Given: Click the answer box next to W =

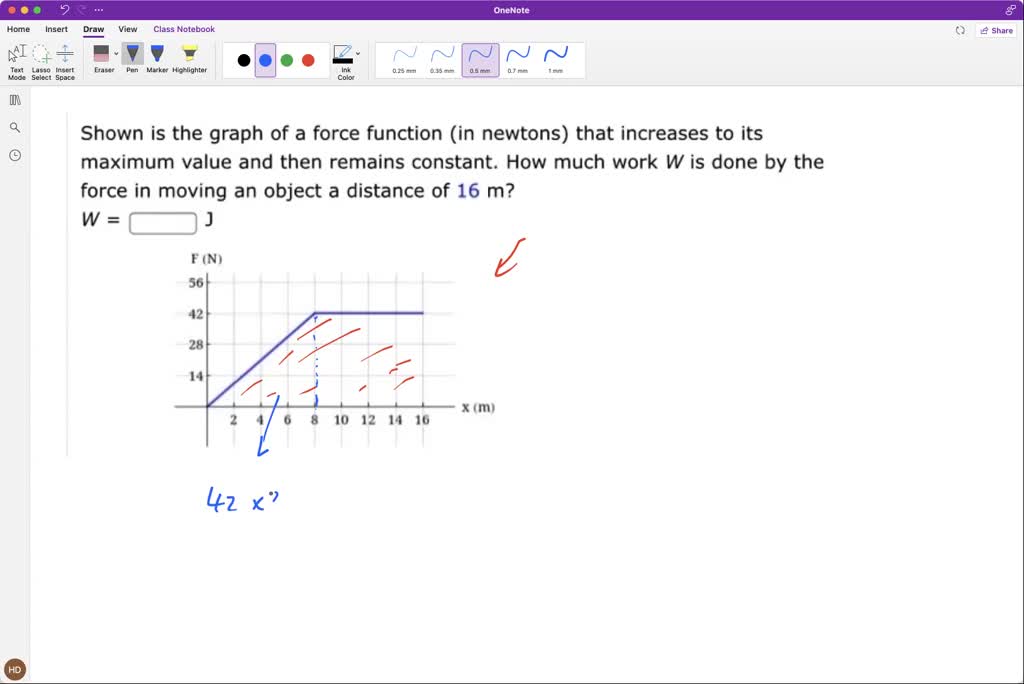Looking at the screenshot, I should coord(162,222).
